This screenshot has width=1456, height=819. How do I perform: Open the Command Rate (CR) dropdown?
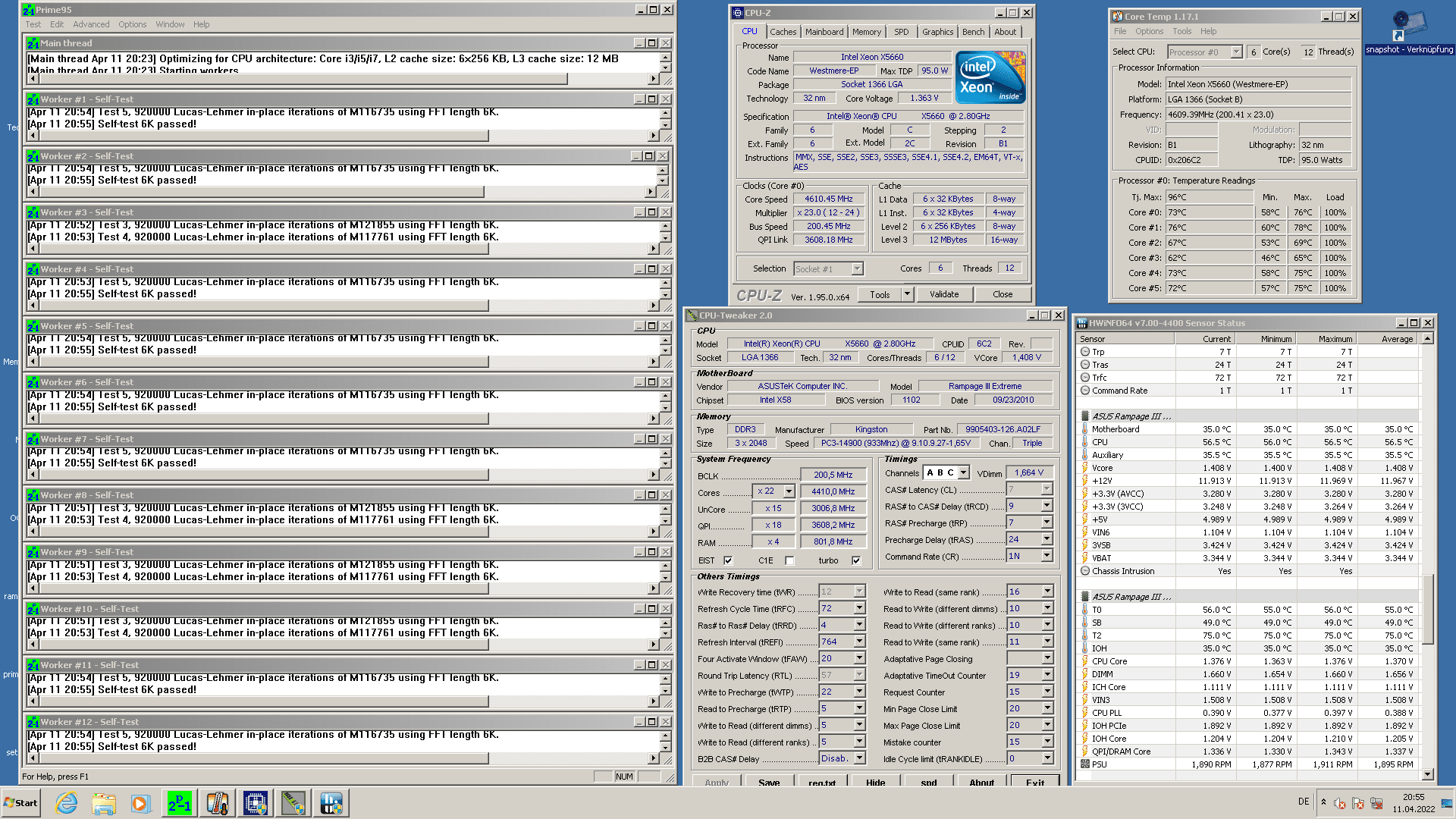pyautogui.click(x=1046, y=556)
